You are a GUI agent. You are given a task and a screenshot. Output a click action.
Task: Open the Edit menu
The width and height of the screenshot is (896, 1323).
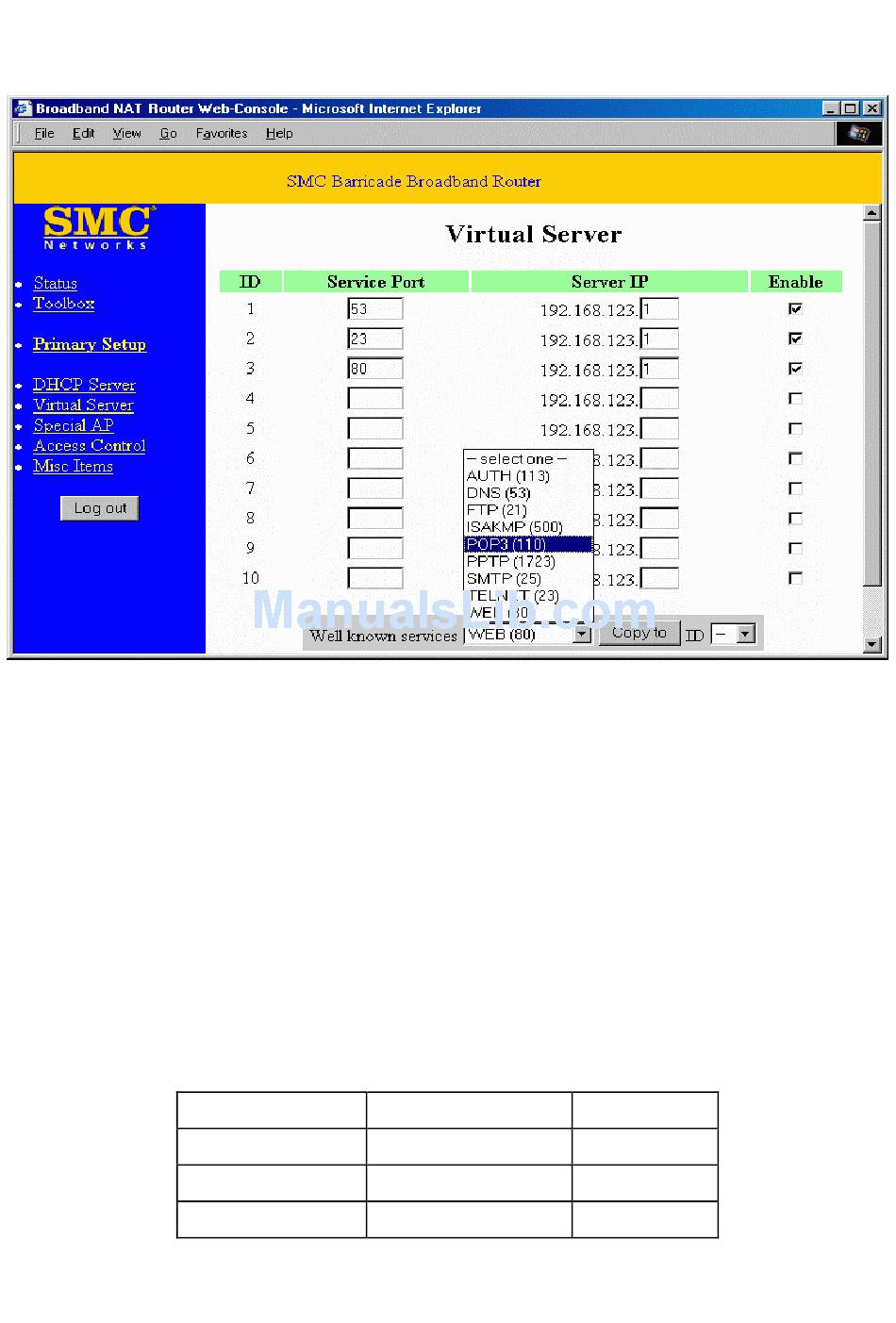point(84,133)
